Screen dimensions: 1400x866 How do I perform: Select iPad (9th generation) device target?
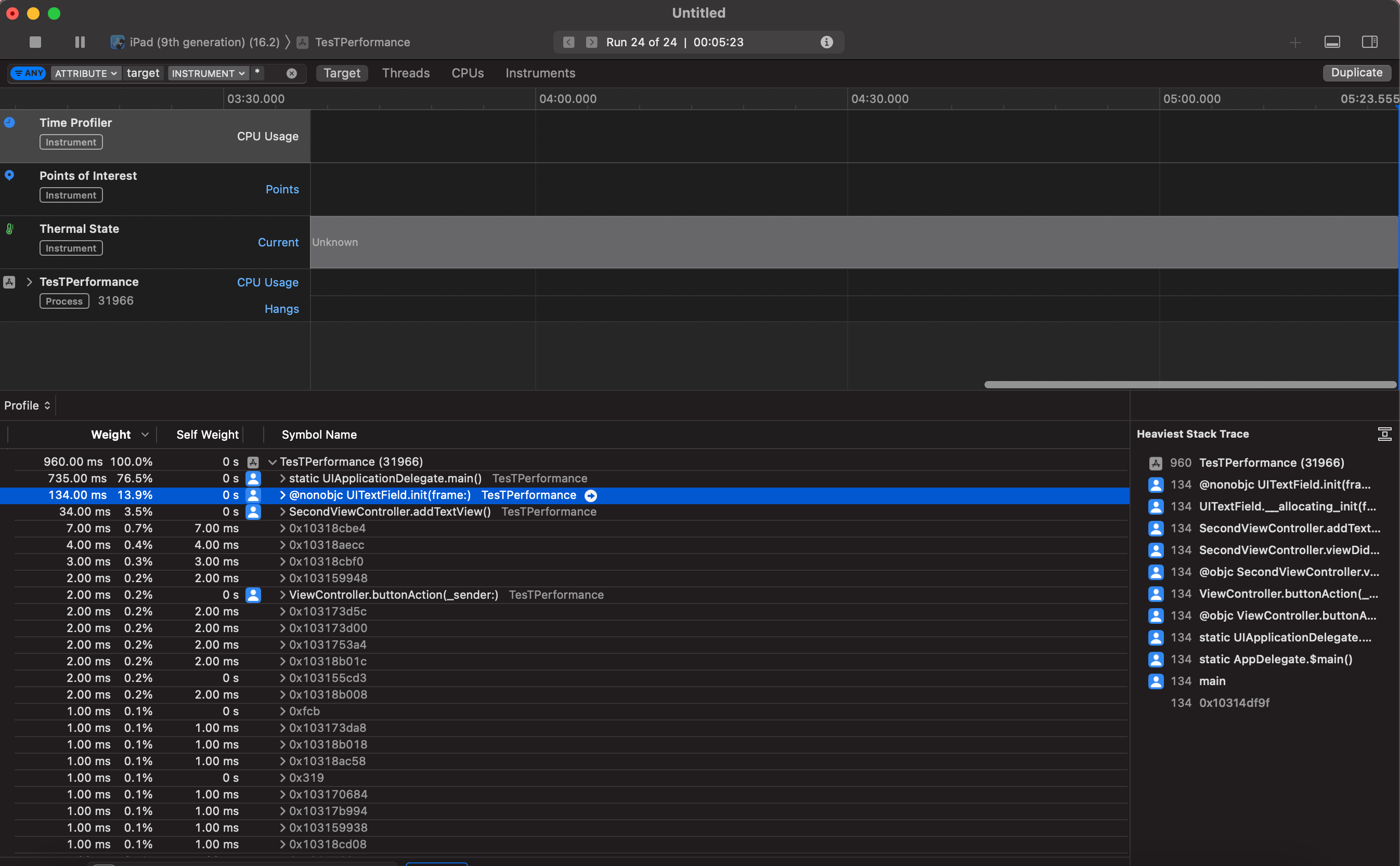pos(195,42)
